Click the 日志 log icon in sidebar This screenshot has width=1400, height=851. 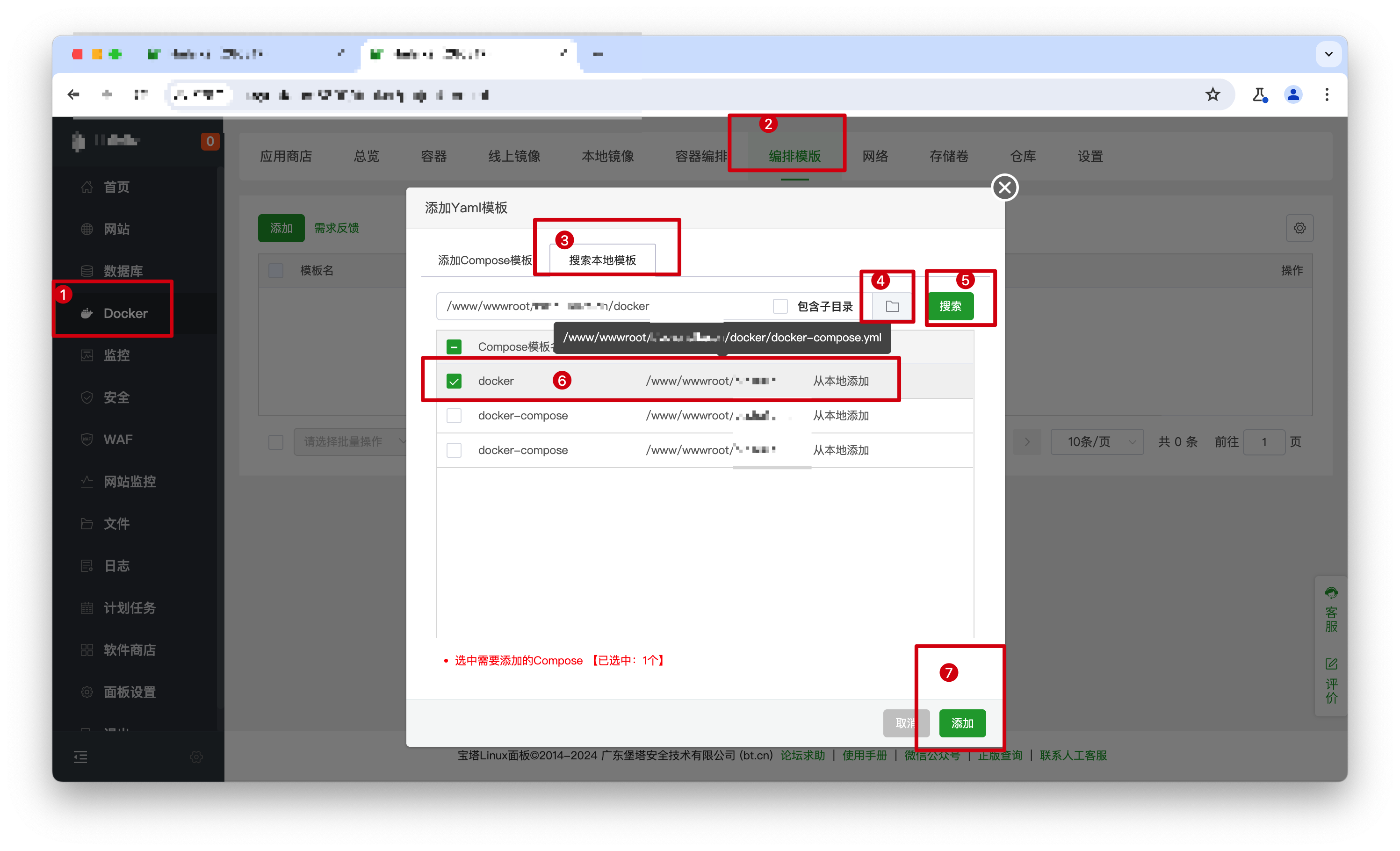tap(87, 565)
